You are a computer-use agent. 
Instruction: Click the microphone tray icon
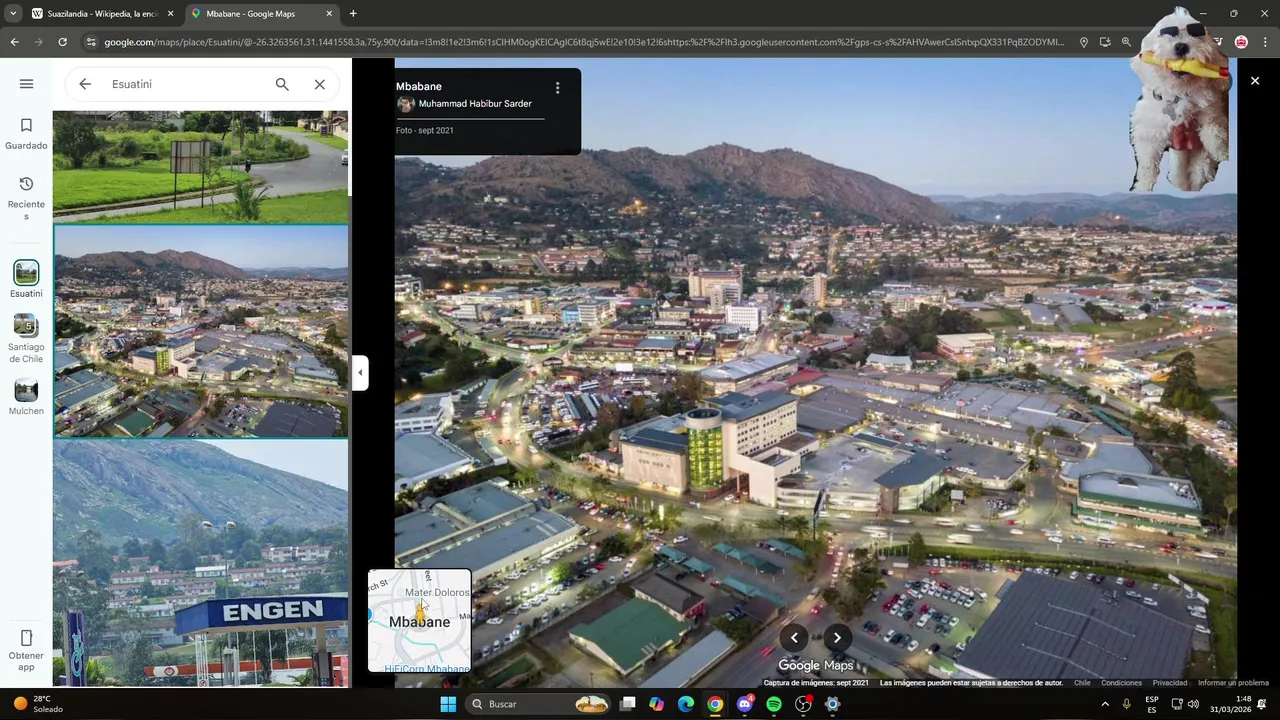point(1127,704)
